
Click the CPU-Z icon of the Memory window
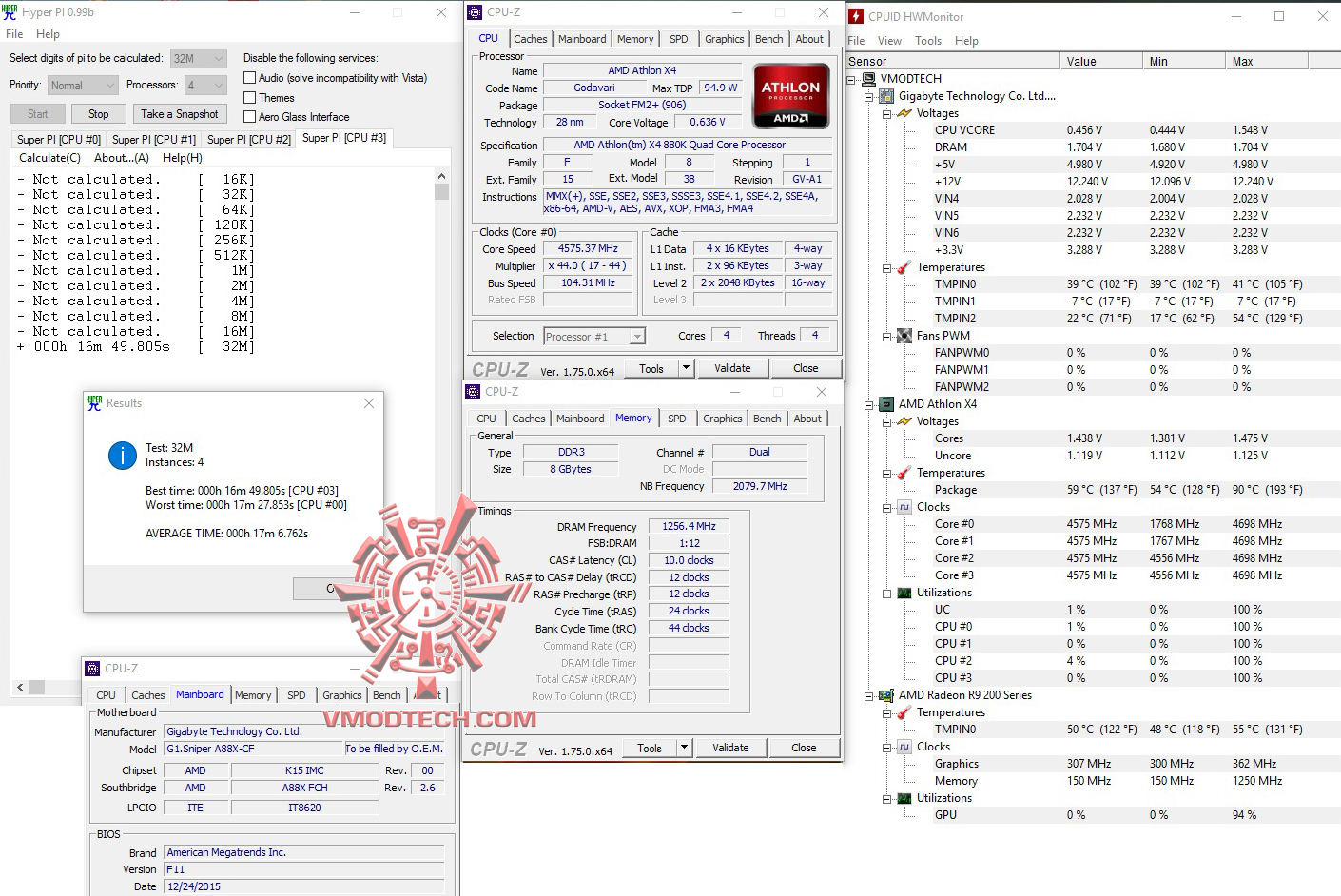(x=473, y=392)
